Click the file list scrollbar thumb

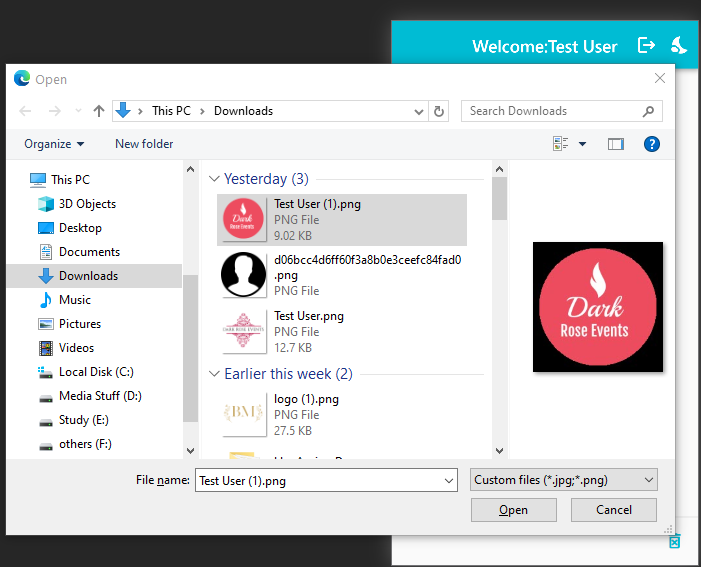pyautogui.click(x=499, y=199)
